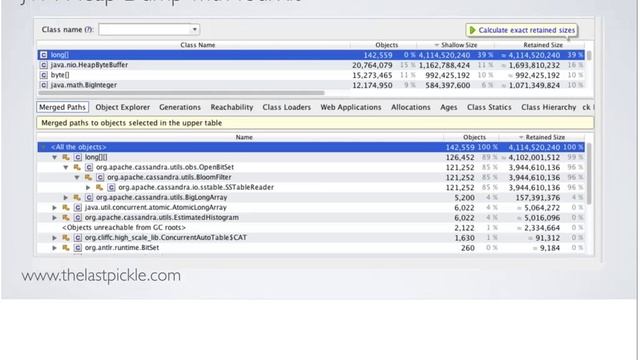The width and height of the screenshot is (640, 360).
Task: Select the java.math.BigInteger class row
Action: pos(311,85)
